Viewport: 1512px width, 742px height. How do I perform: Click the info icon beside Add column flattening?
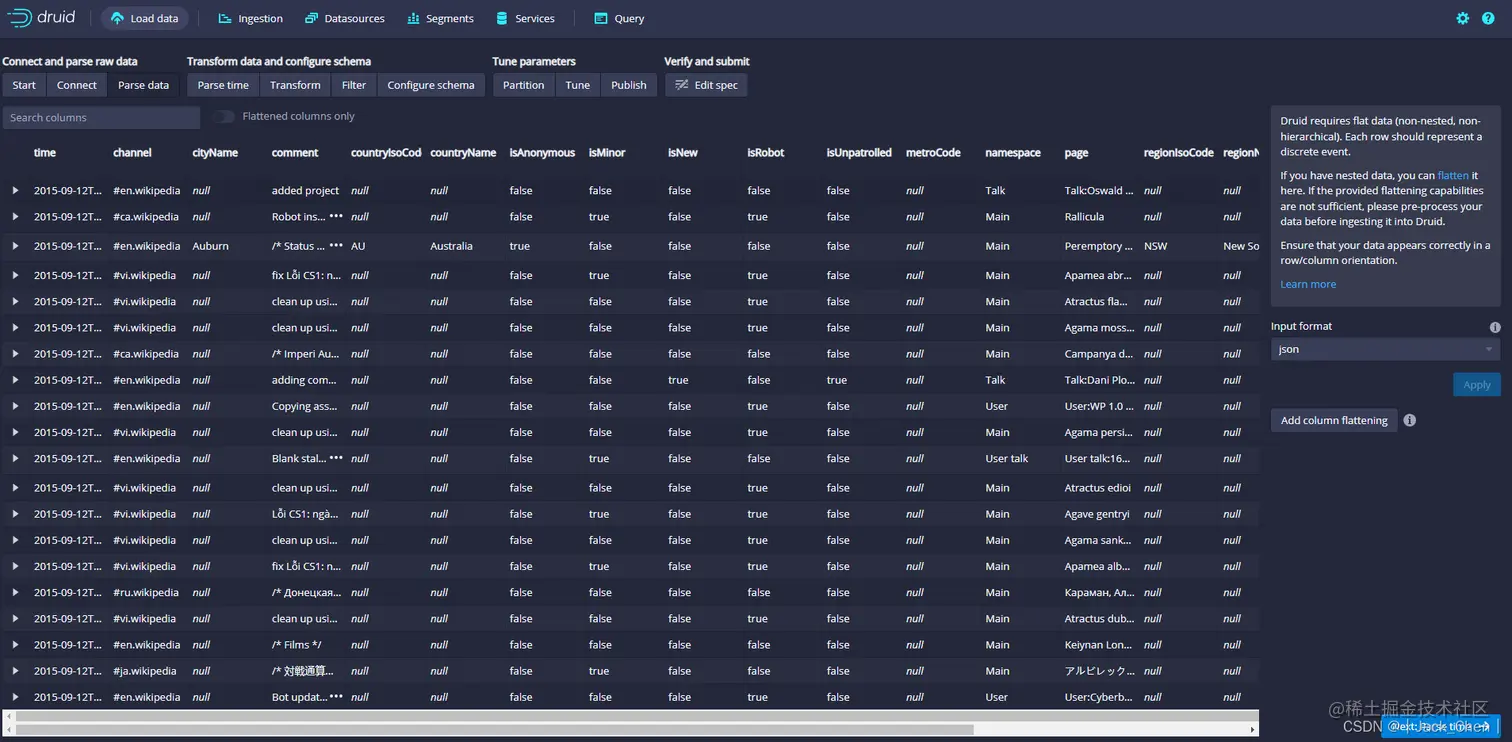click(x=1410, y=420)
